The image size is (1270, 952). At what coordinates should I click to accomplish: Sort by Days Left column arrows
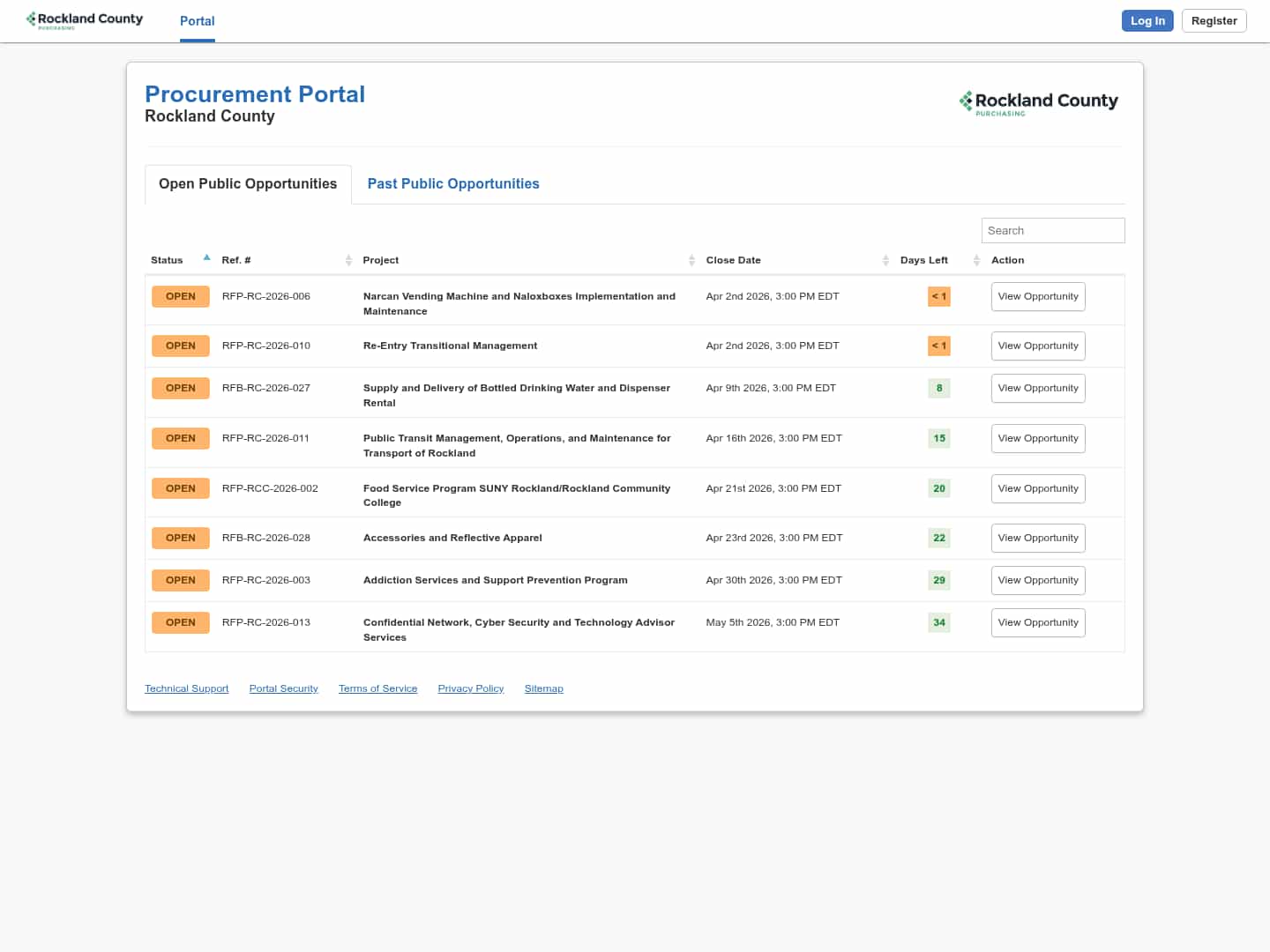point(976,260)
